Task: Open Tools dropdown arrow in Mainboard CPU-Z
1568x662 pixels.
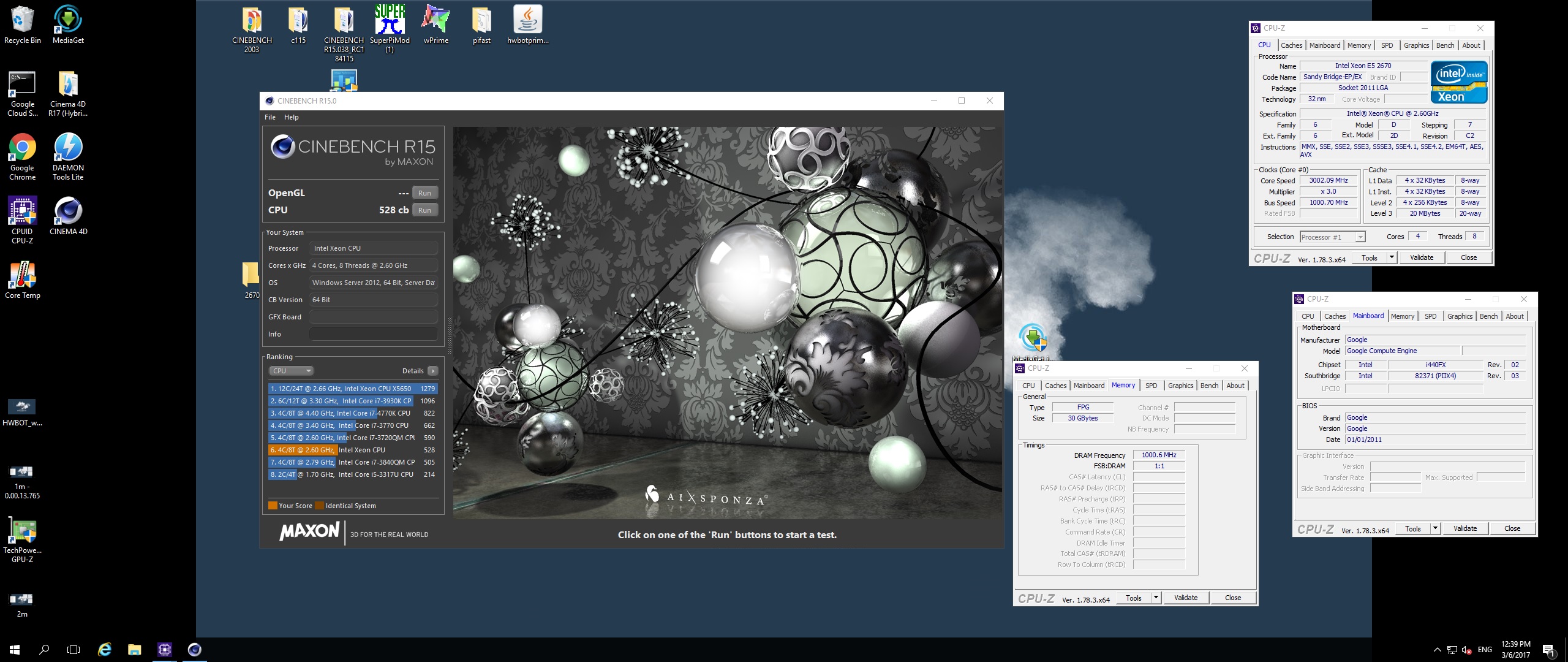Action: [1435, 528]
